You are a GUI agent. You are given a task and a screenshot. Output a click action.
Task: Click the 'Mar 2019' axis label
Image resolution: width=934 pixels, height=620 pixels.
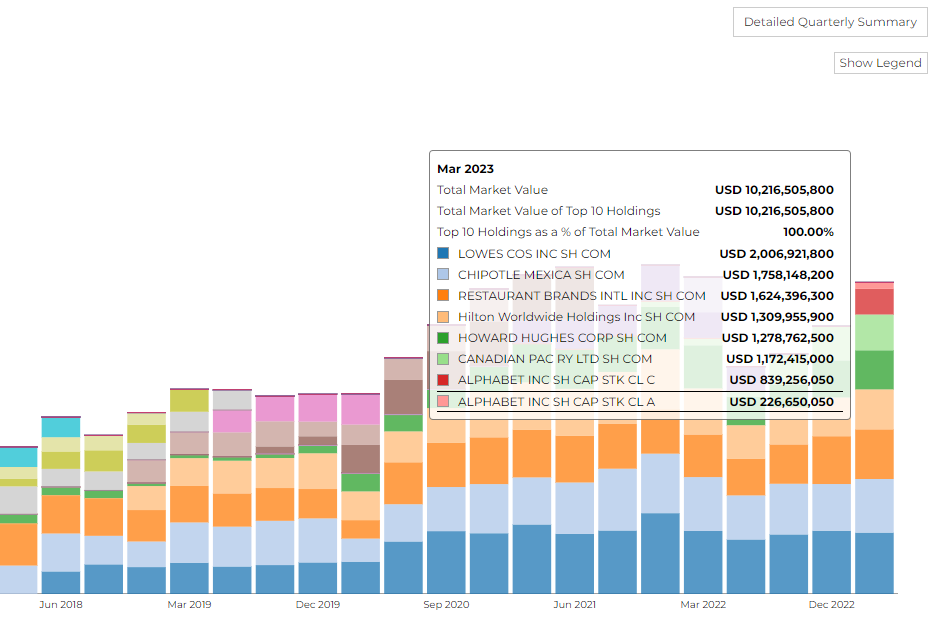coord(189,605)
